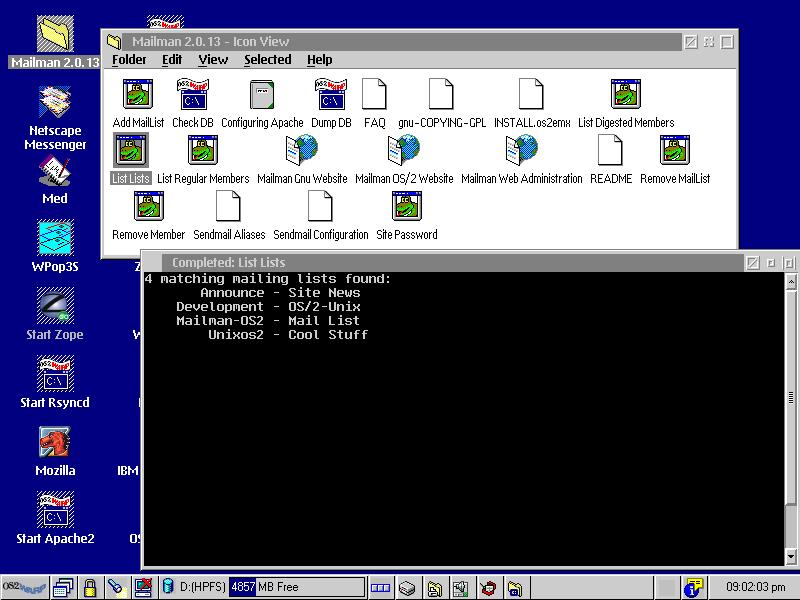Click the OS/2 Warp button on WarpCenter
Screen dimensions: 800x600
coord(24,587)
